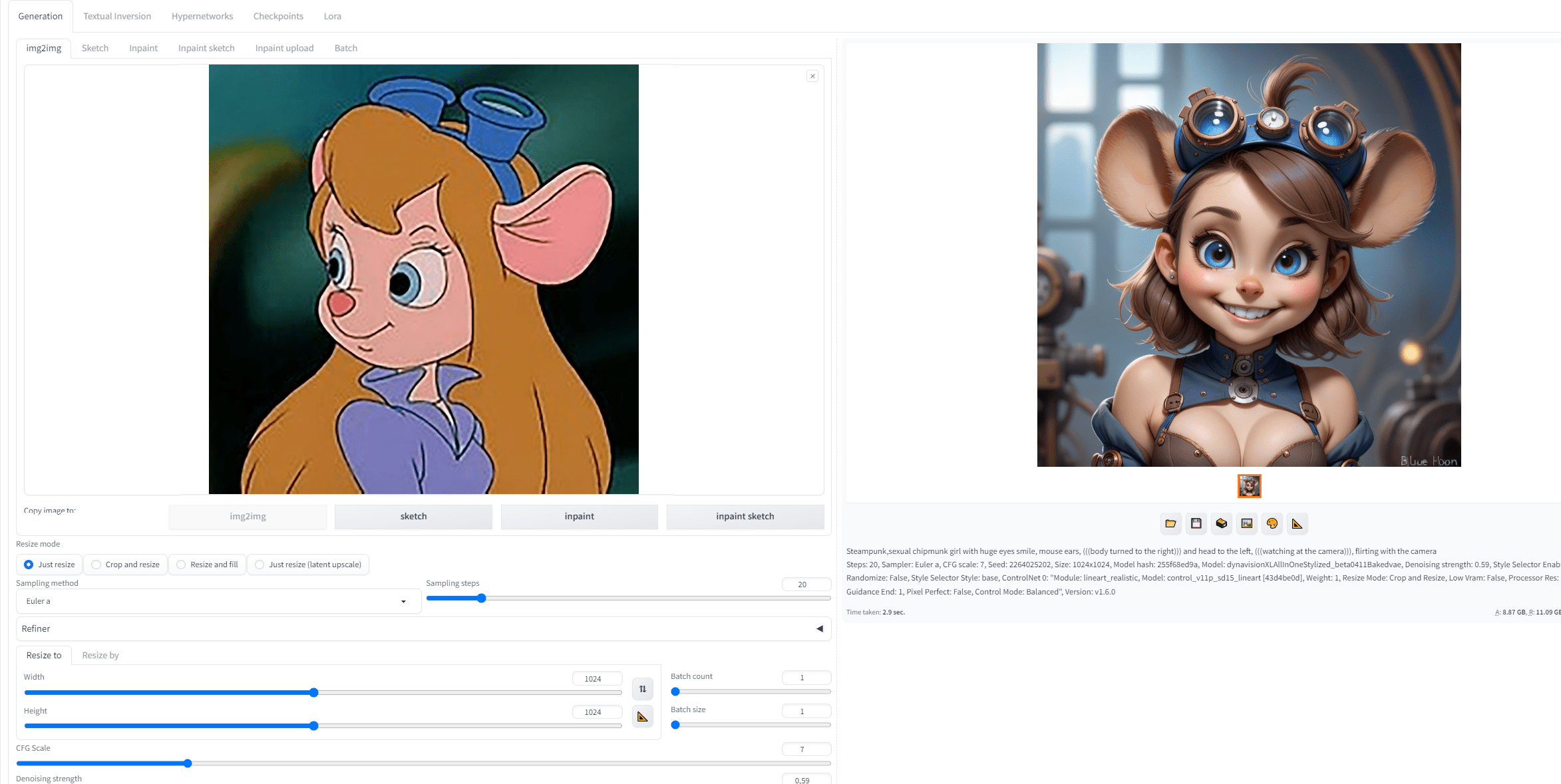The image size is (1561, 784).
Task: Open the Checkpoints tab
Action: [278, 16]
